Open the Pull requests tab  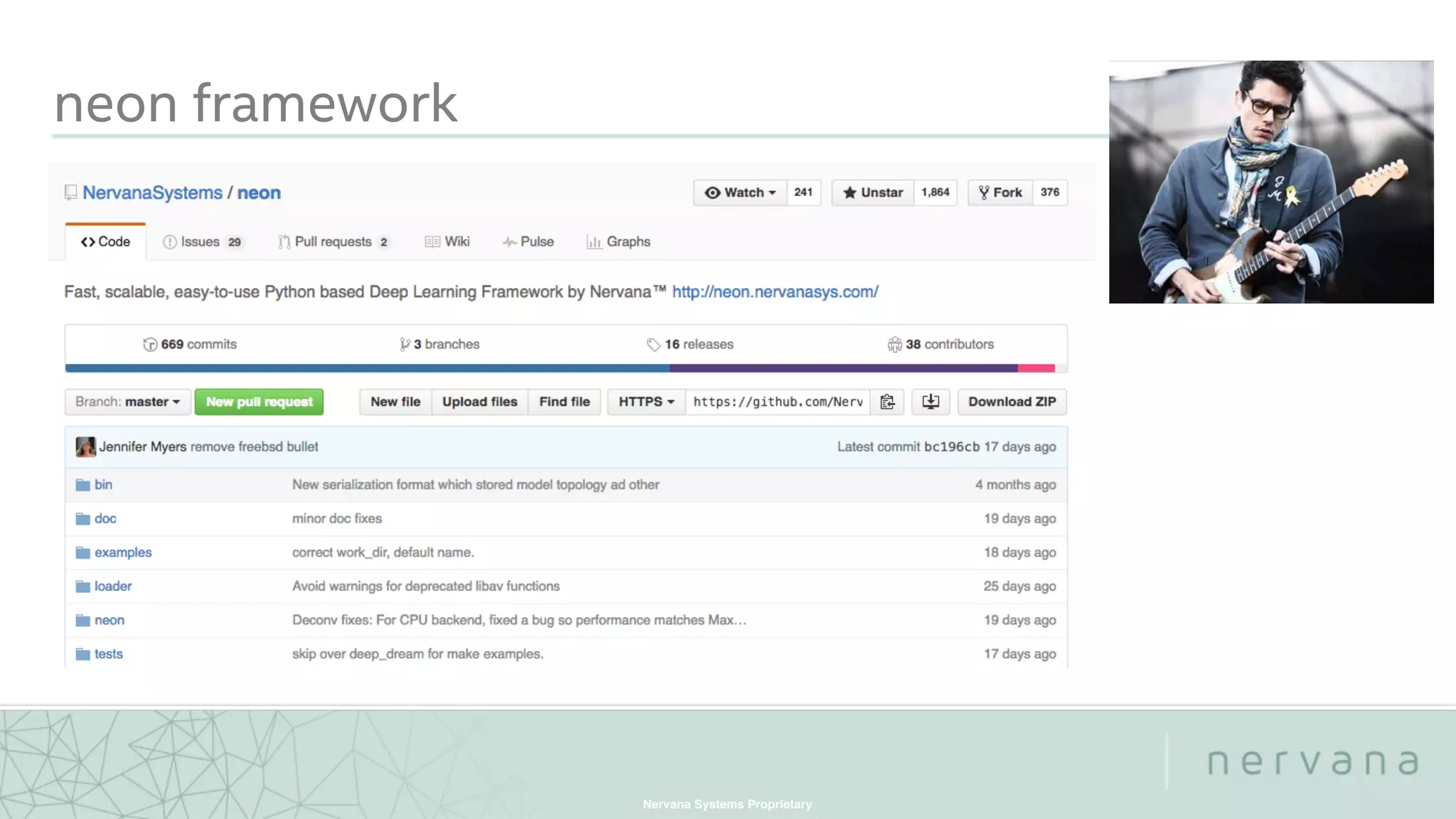pyautogui.click(x=333, y=242)
